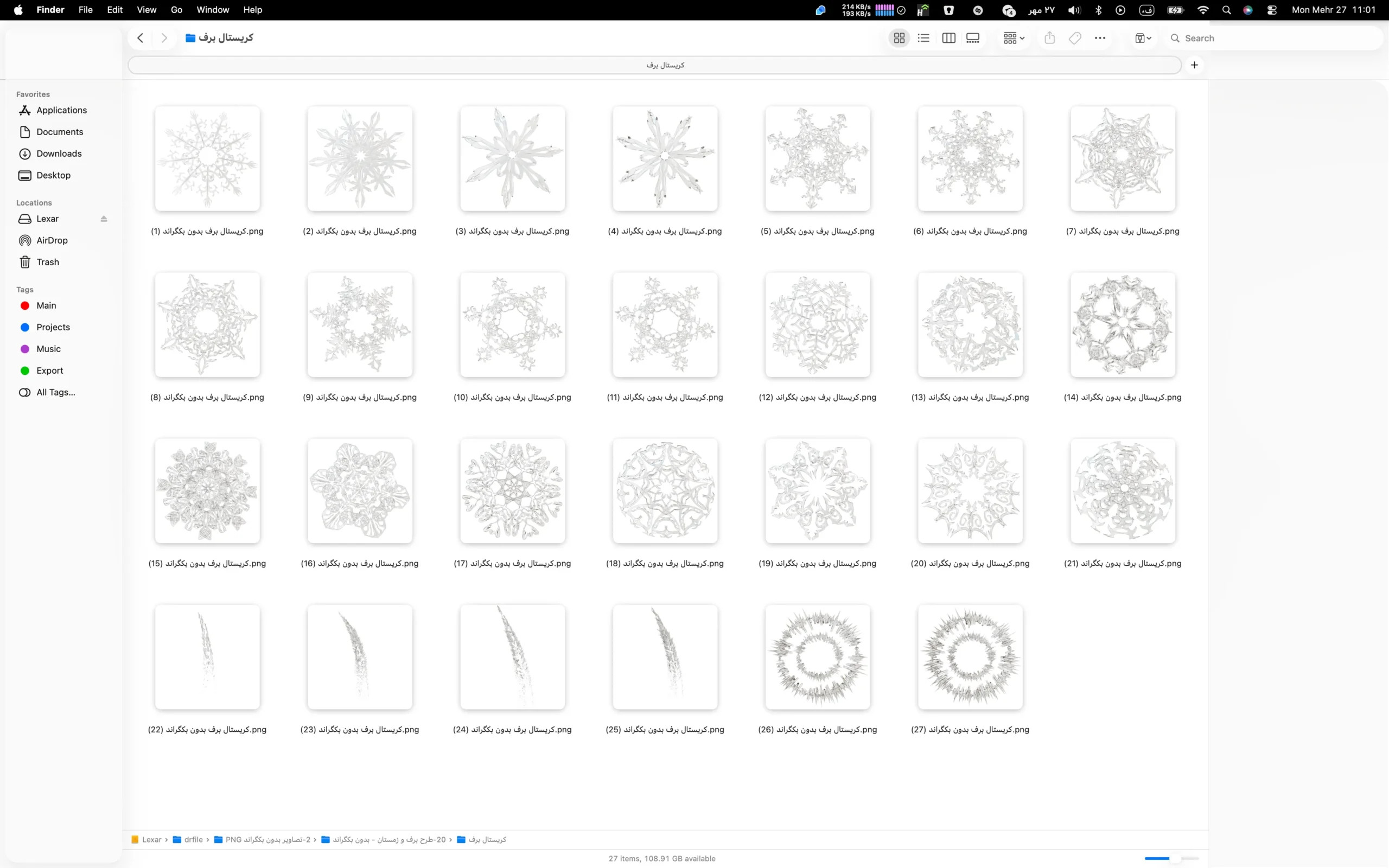Adjust the icon size slider
Image resolution: width=1389 pixels, height=868 pixels.
(x=1171, y=858)
